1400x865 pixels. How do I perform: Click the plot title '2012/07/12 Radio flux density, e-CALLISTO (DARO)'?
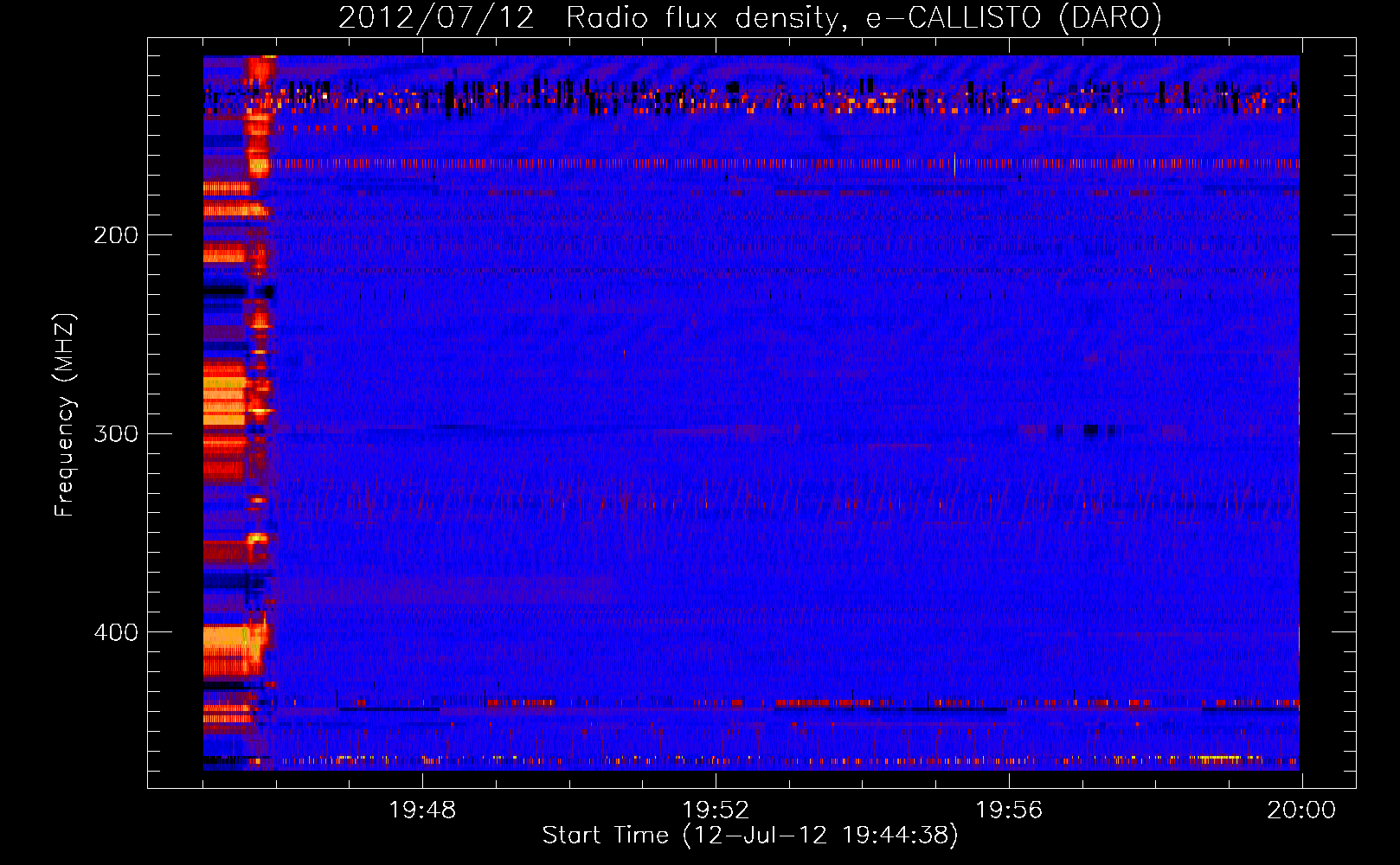[750, 17]
